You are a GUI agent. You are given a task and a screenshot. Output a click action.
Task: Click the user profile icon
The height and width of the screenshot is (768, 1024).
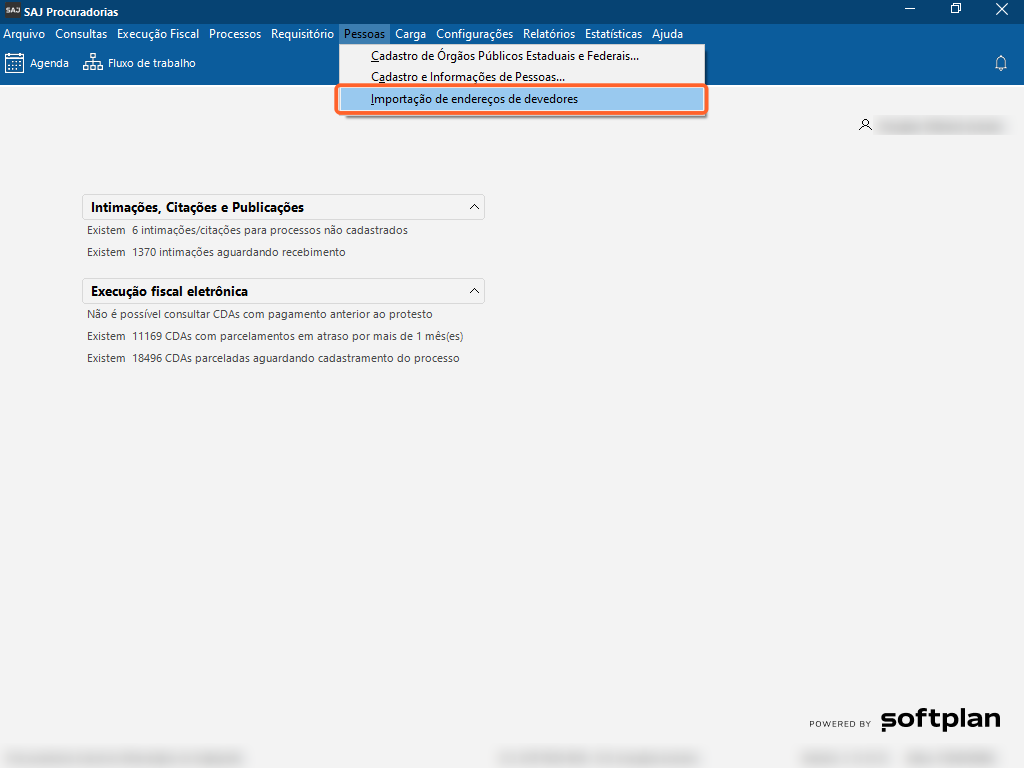(865, 125)
